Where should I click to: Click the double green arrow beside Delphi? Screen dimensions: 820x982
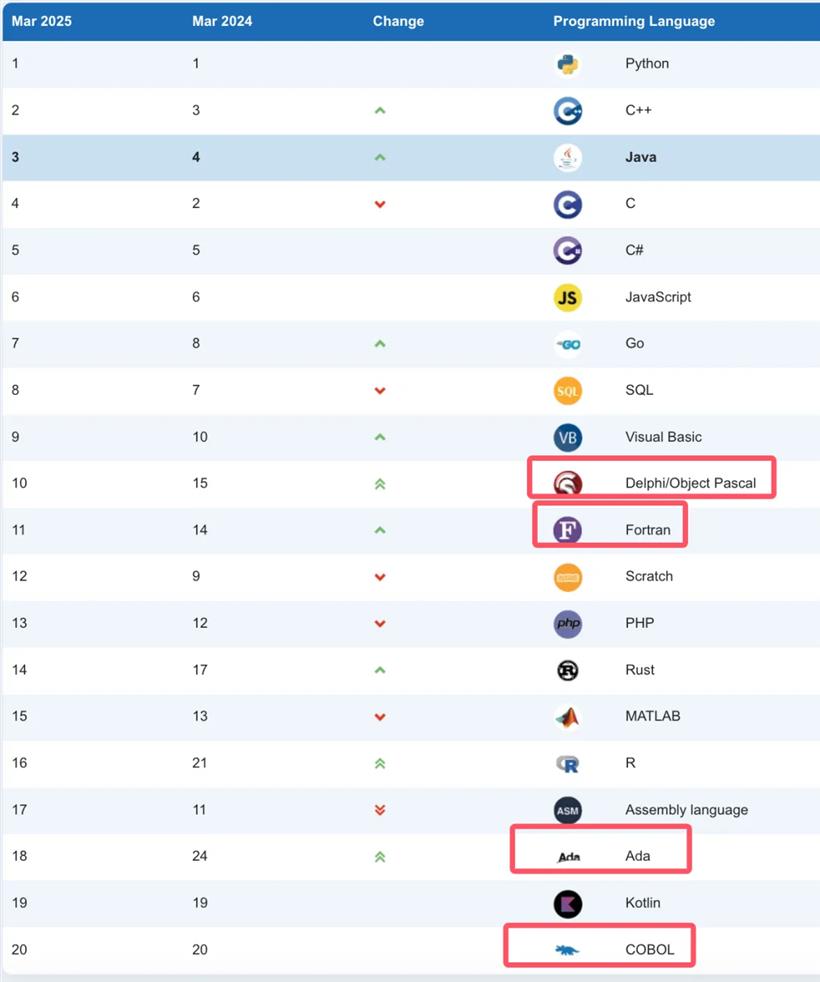pyautogui.click(x=379, y=484)
